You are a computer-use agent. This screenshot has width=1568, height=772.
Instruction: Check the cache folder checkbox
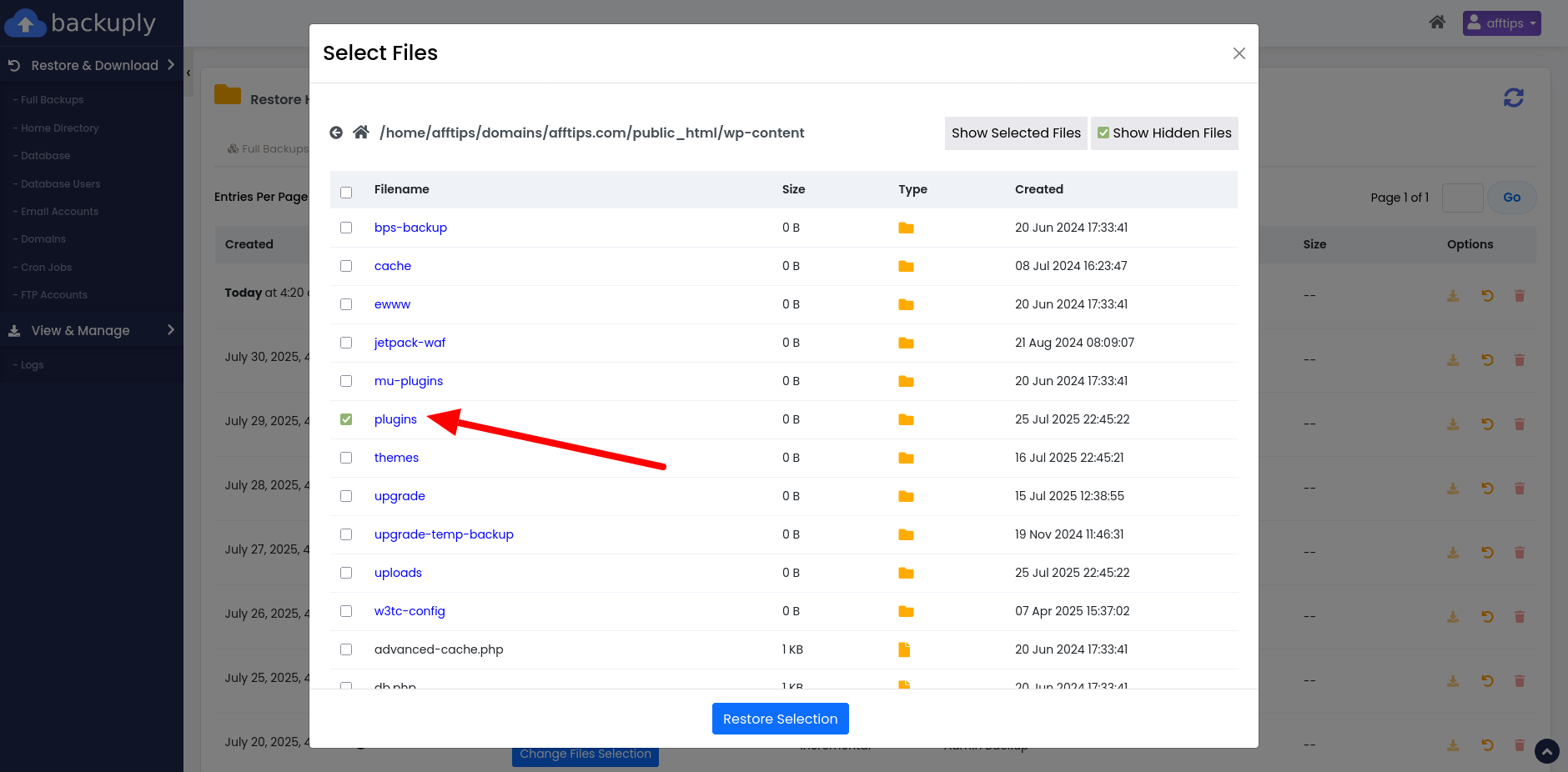(346, 266)
